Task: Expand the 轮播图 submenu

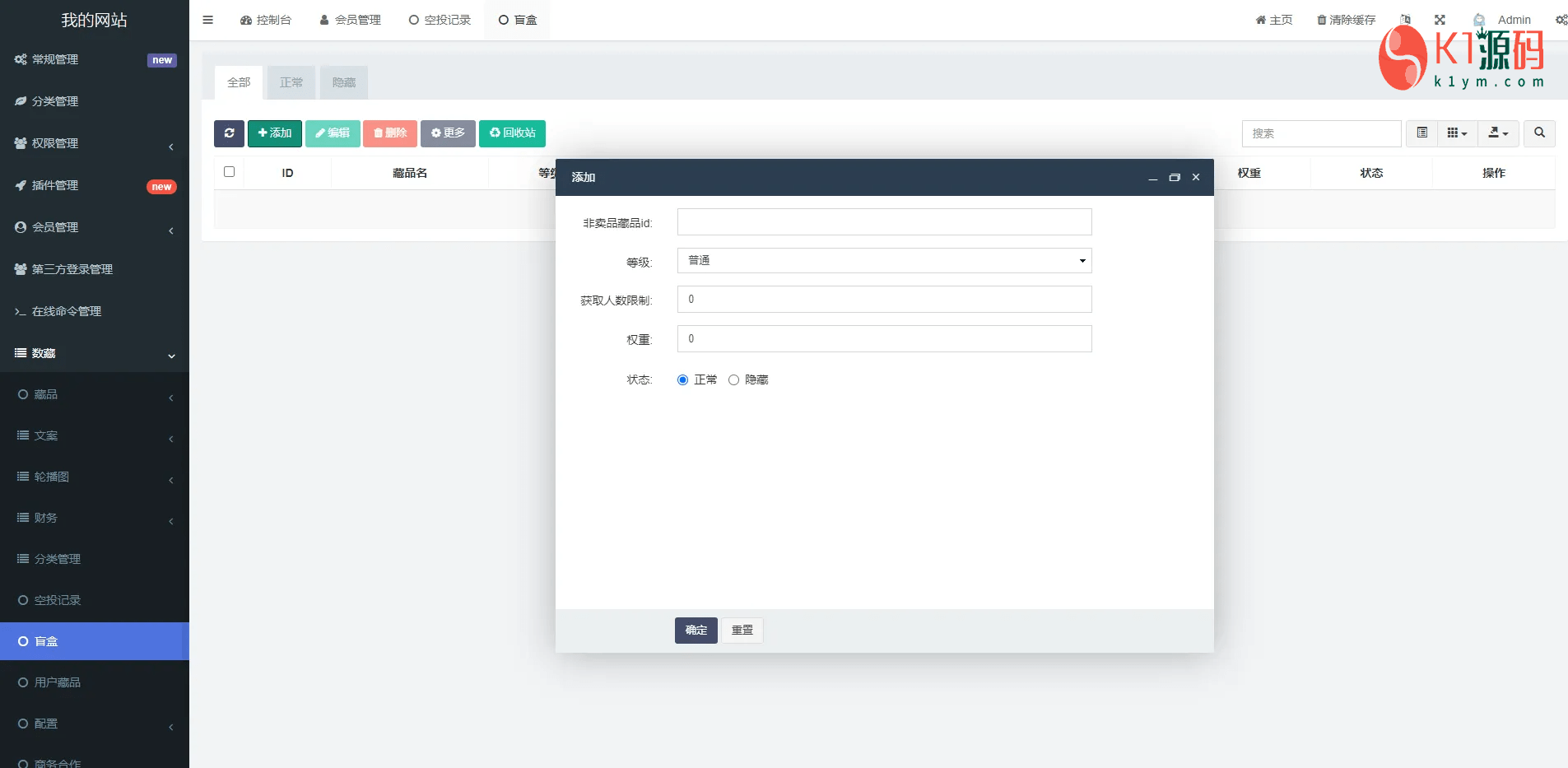Action: pos(95,477)
